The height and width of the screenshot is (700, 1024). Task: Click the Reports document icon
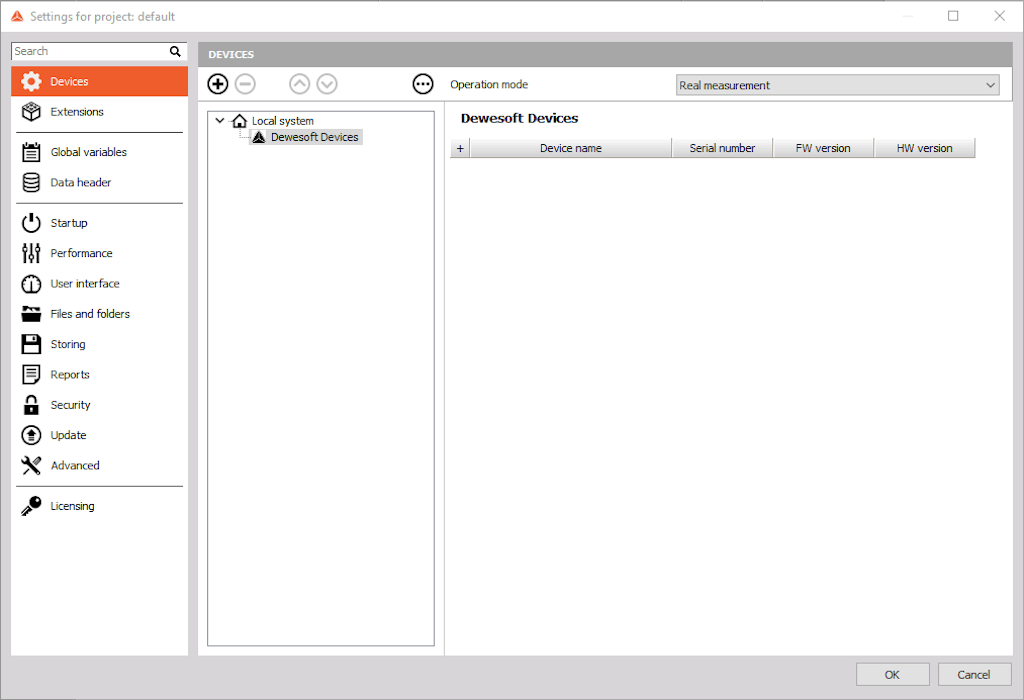(x=31, y=374)
